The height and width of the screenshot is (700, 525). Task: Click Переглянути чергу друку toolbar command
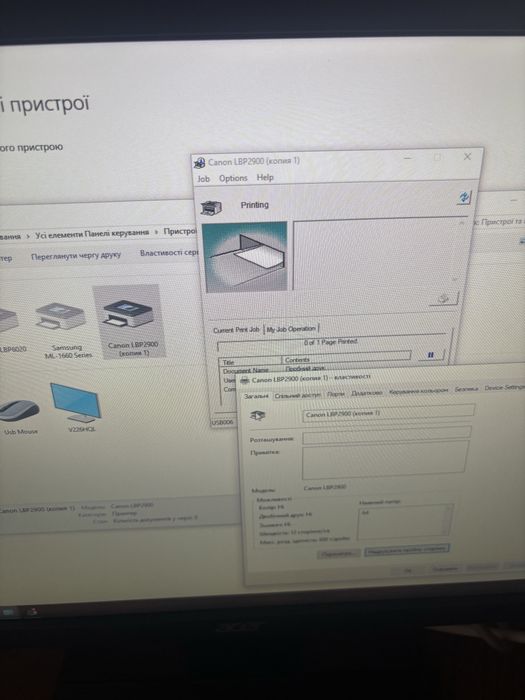click(x=76, y=256)
